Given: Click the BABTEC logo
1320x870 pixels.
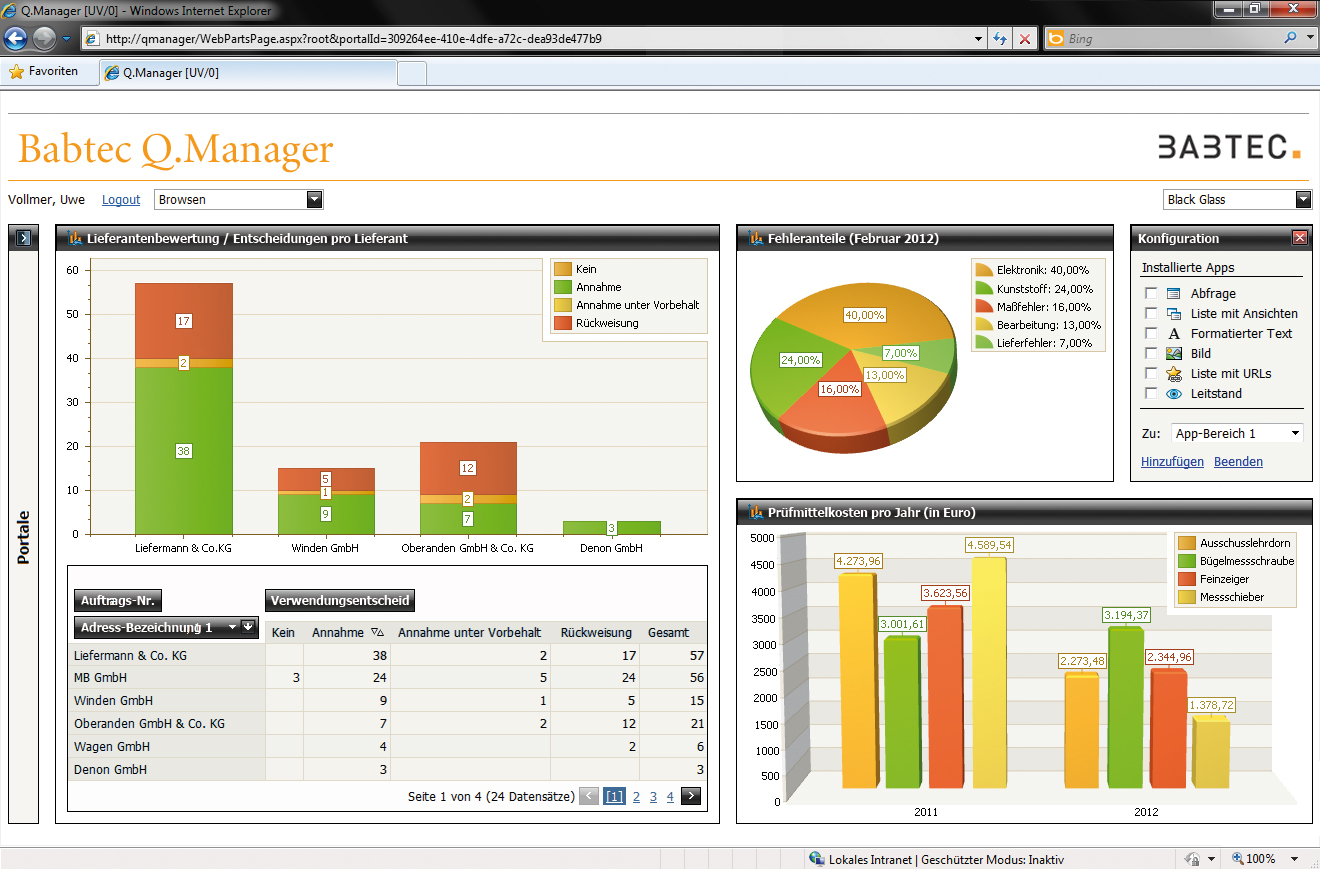Looking at the screenshot, I should 1229,146.
